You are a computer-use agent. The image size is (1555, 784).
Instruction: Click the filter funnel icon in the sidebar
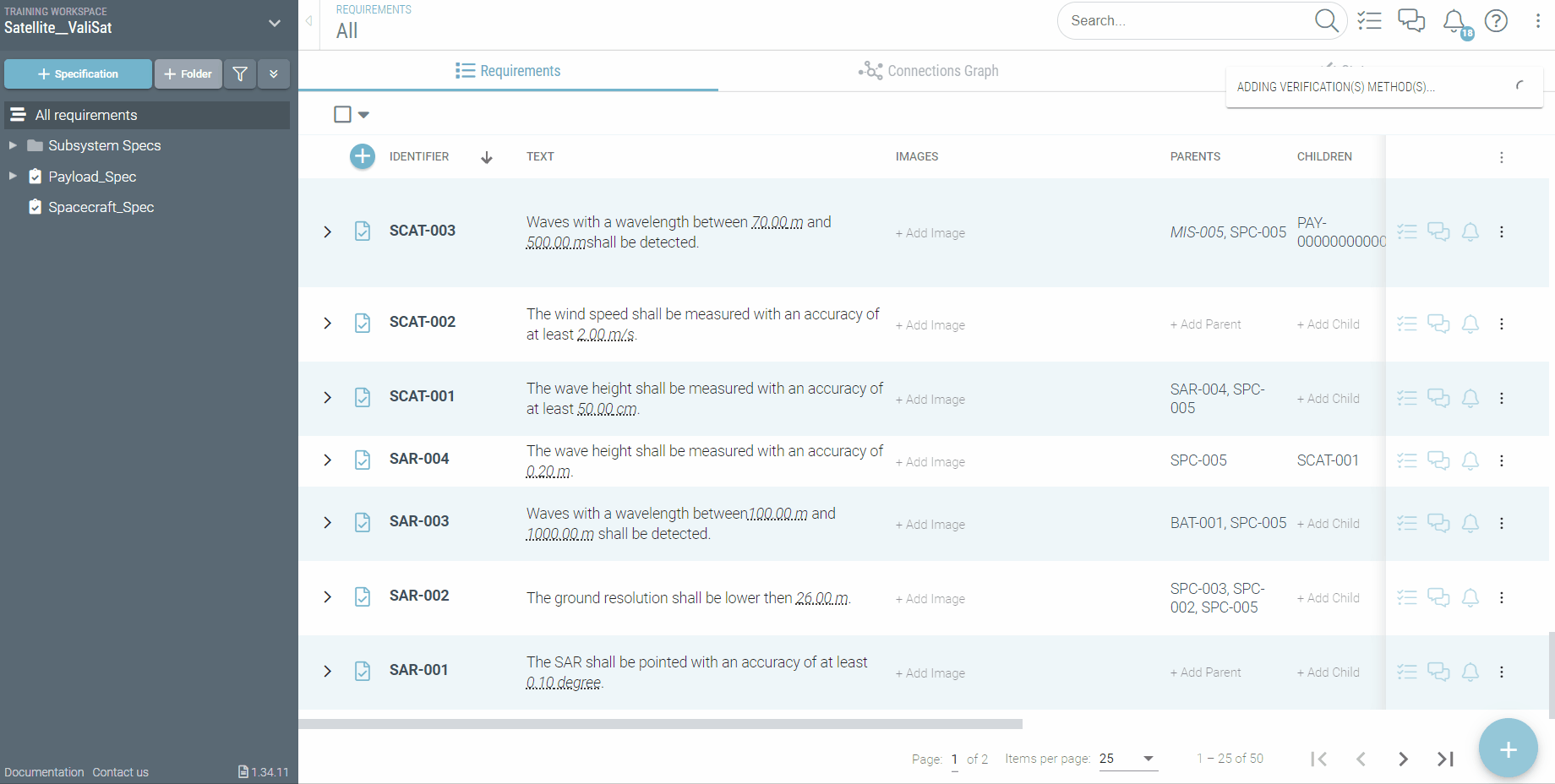240,74
